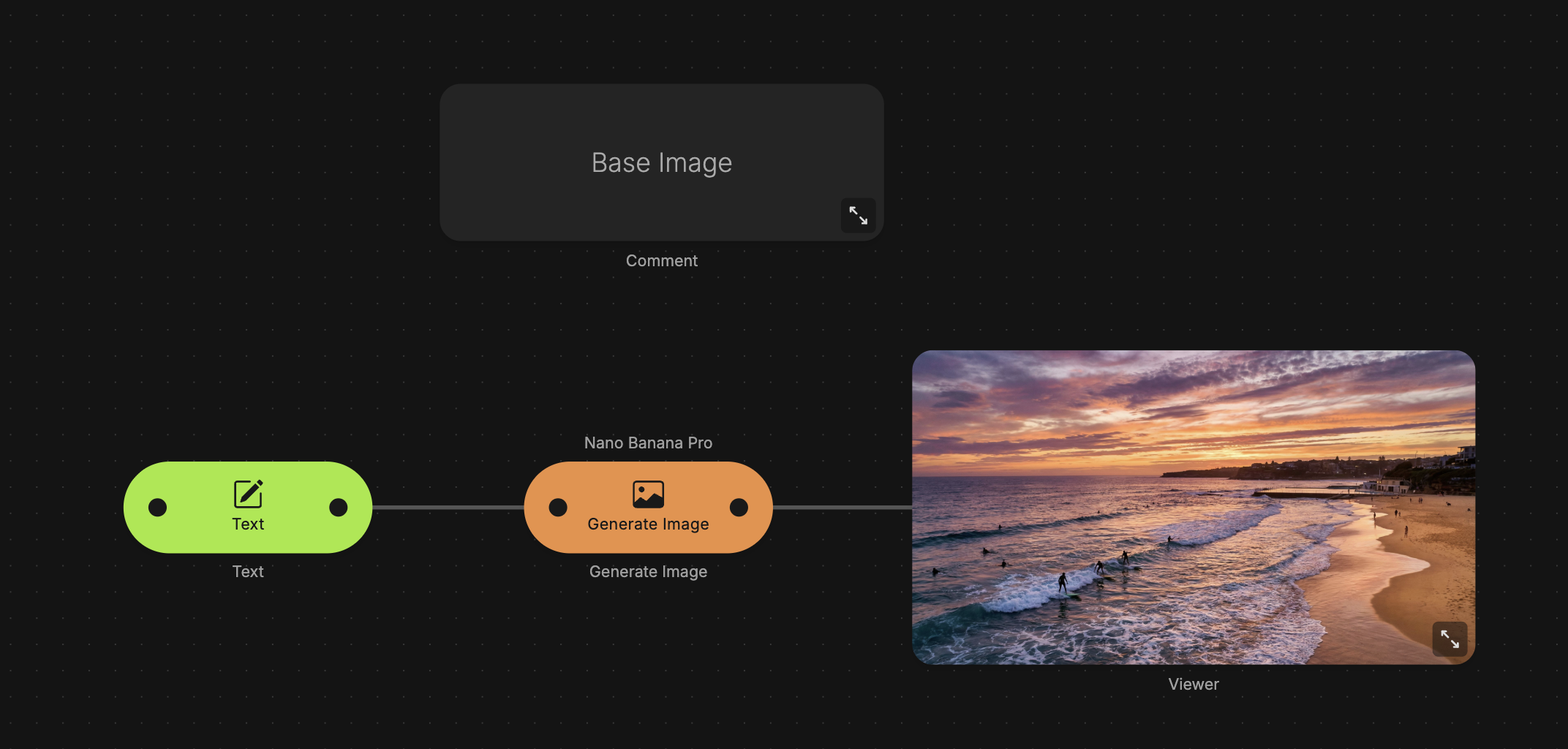Click the Text node's right output port
Image resolution: width=1568 pixels, height=749 pixels.
point(339,508)
